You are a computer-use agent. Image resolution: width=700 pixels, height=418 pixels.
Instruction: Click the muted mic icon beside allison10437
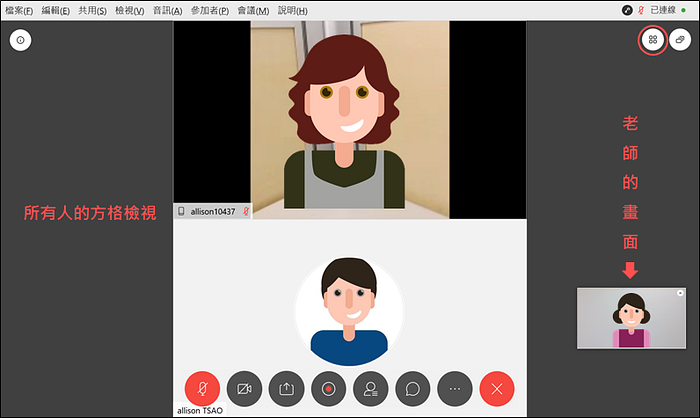[x=246, y=212]
